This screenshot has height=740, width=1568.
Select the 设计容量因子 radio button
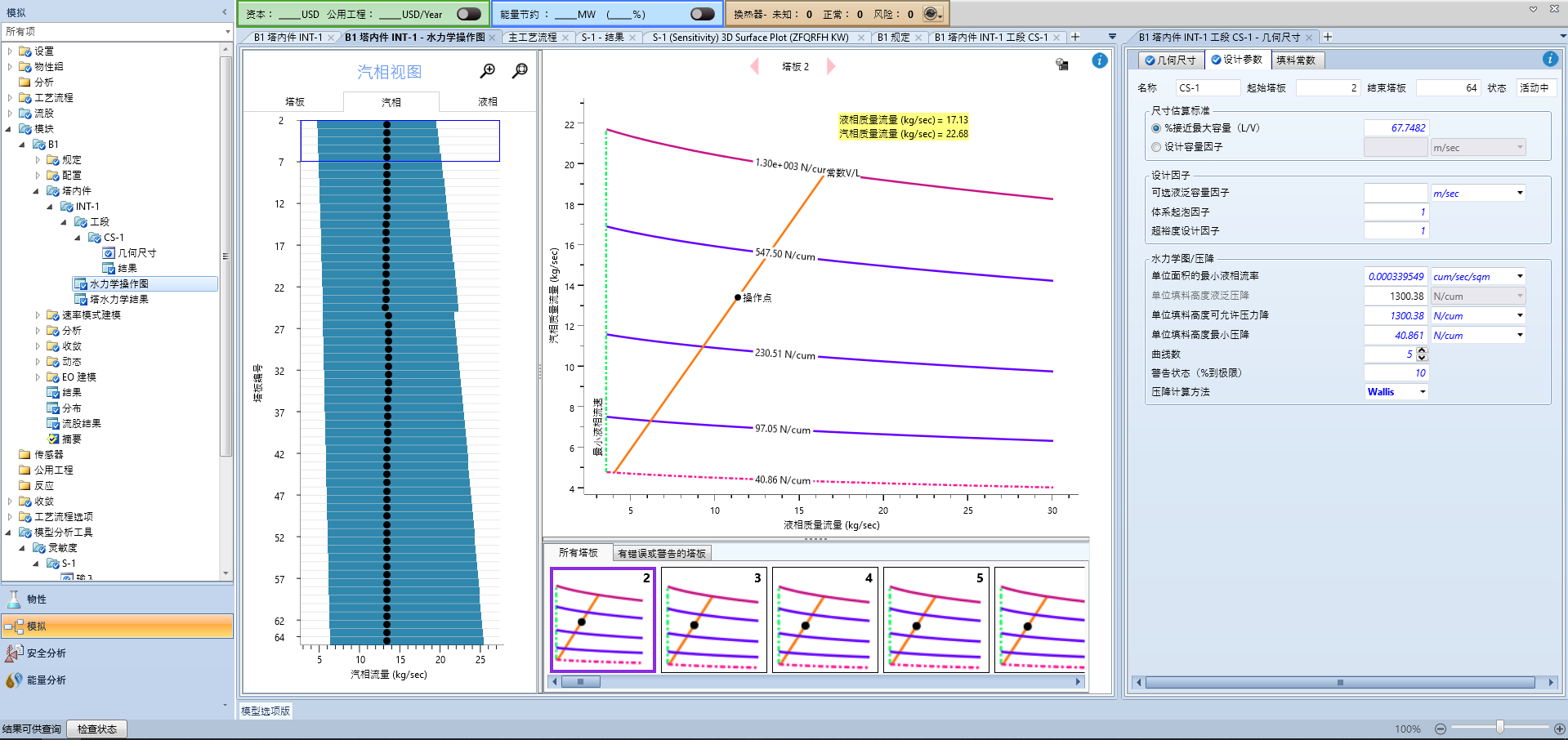1156,147
